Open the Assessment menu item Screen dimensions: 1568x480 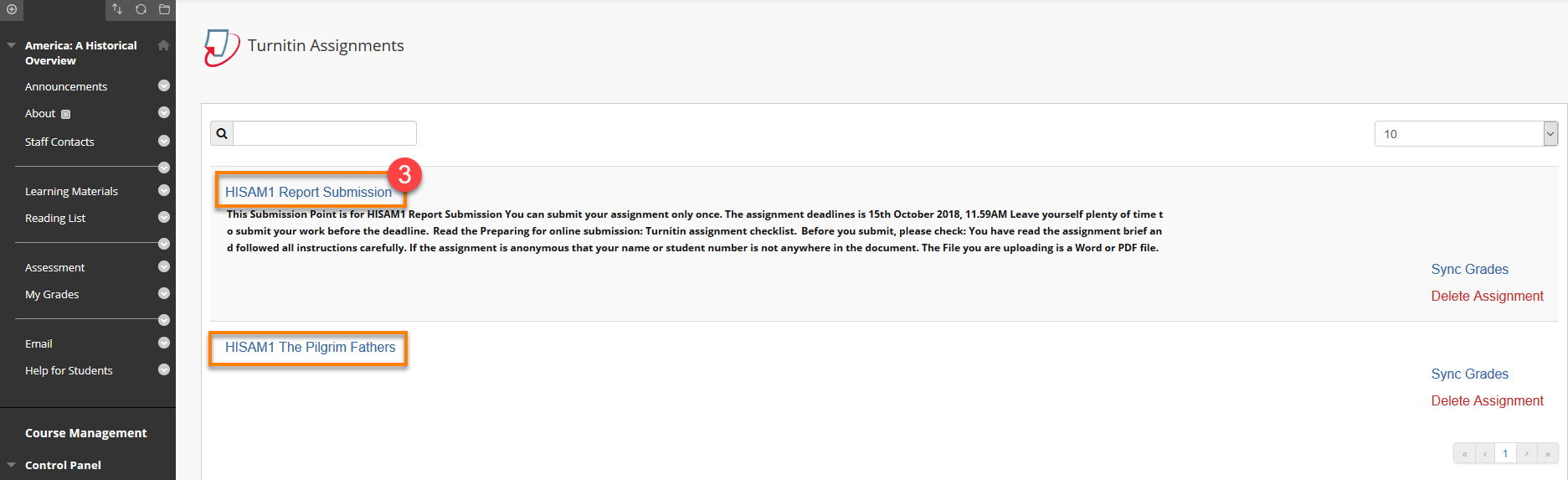(x=55, y=267)
